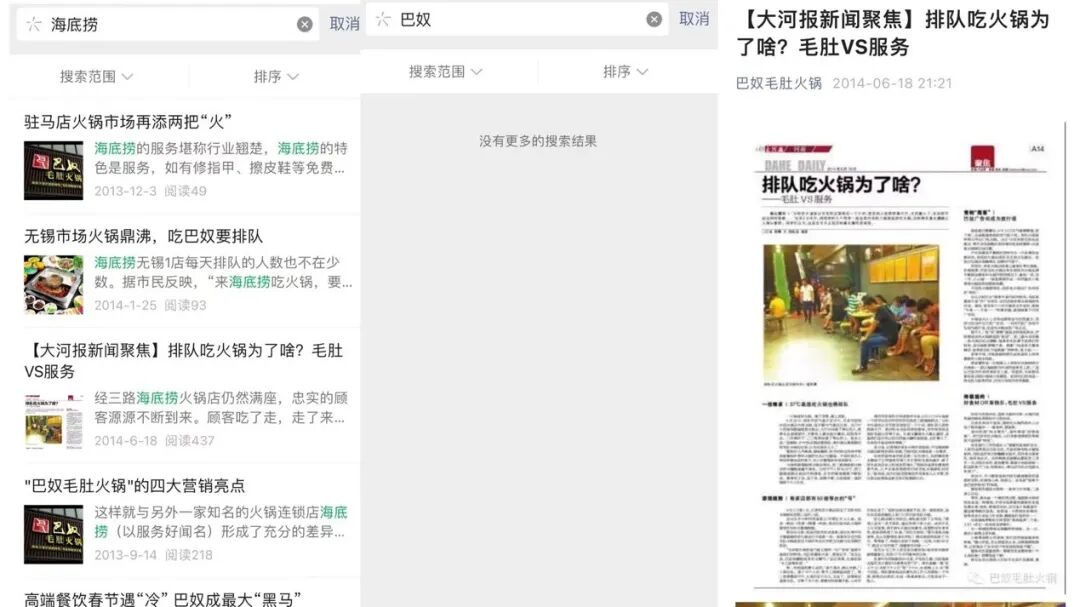Image resolution: width=1080 pixels, height=607 pixels.
Task: Click the text 没有更多的搜索结果
Action: point(538,141)
